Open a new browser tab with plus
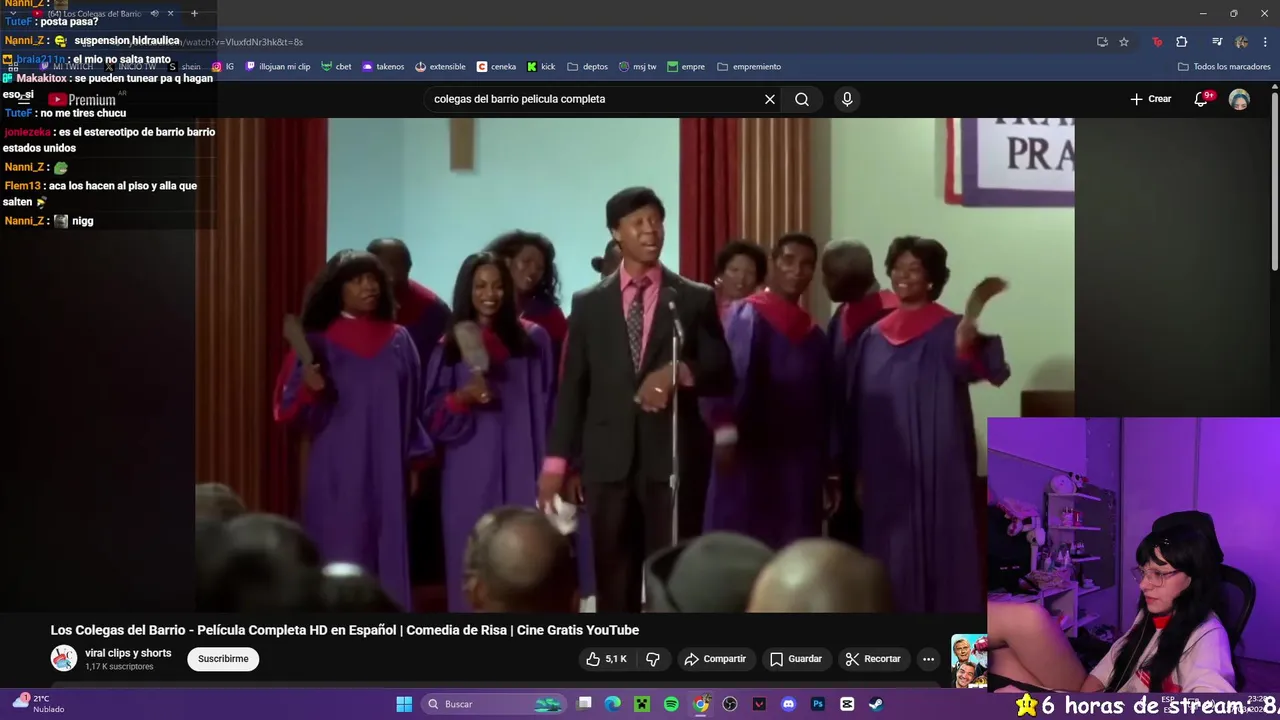1280x720 pixels. pyautogui.click(x=194, y=14)
